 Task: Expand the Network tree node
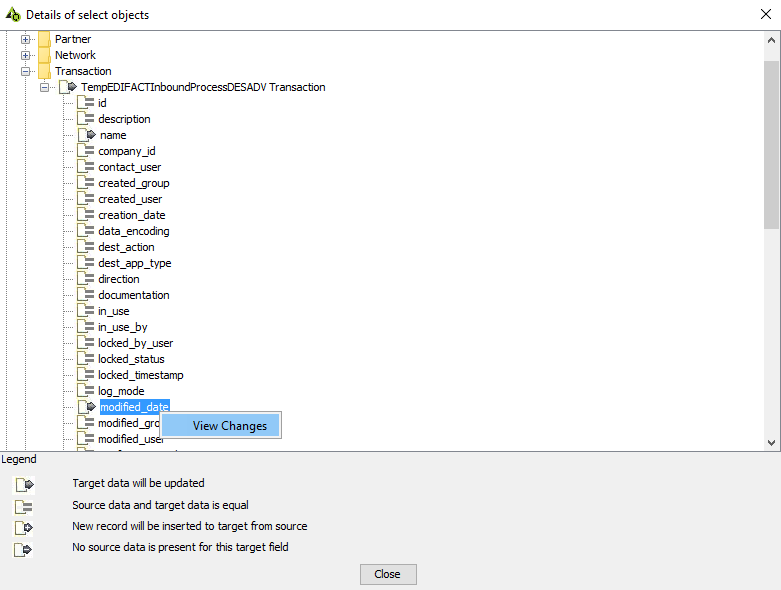(x=25, y=55)
